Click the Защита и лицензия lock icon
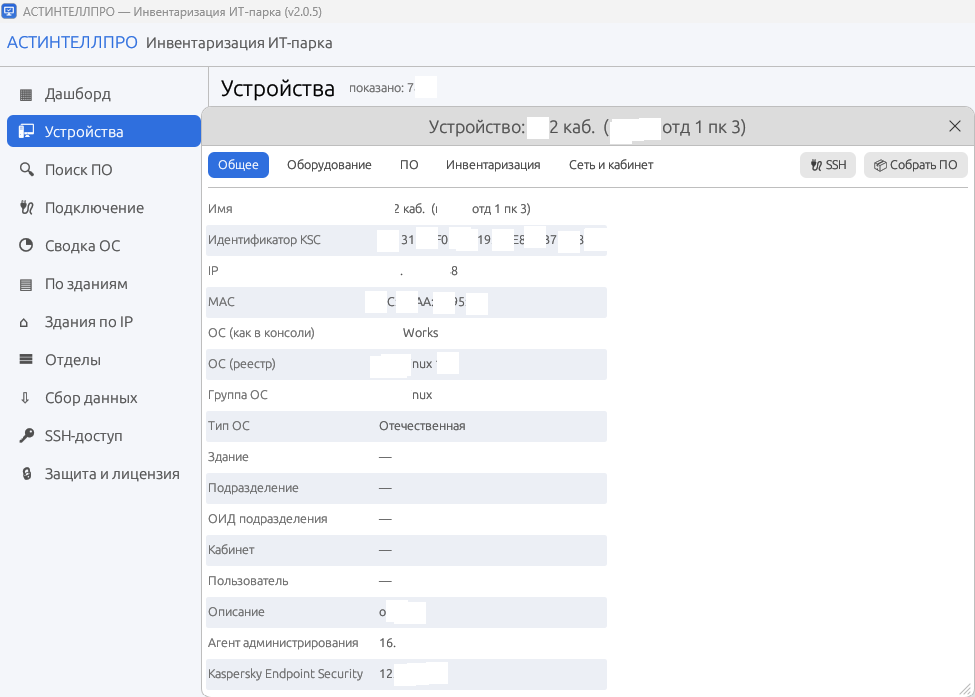 coord(26,474)
